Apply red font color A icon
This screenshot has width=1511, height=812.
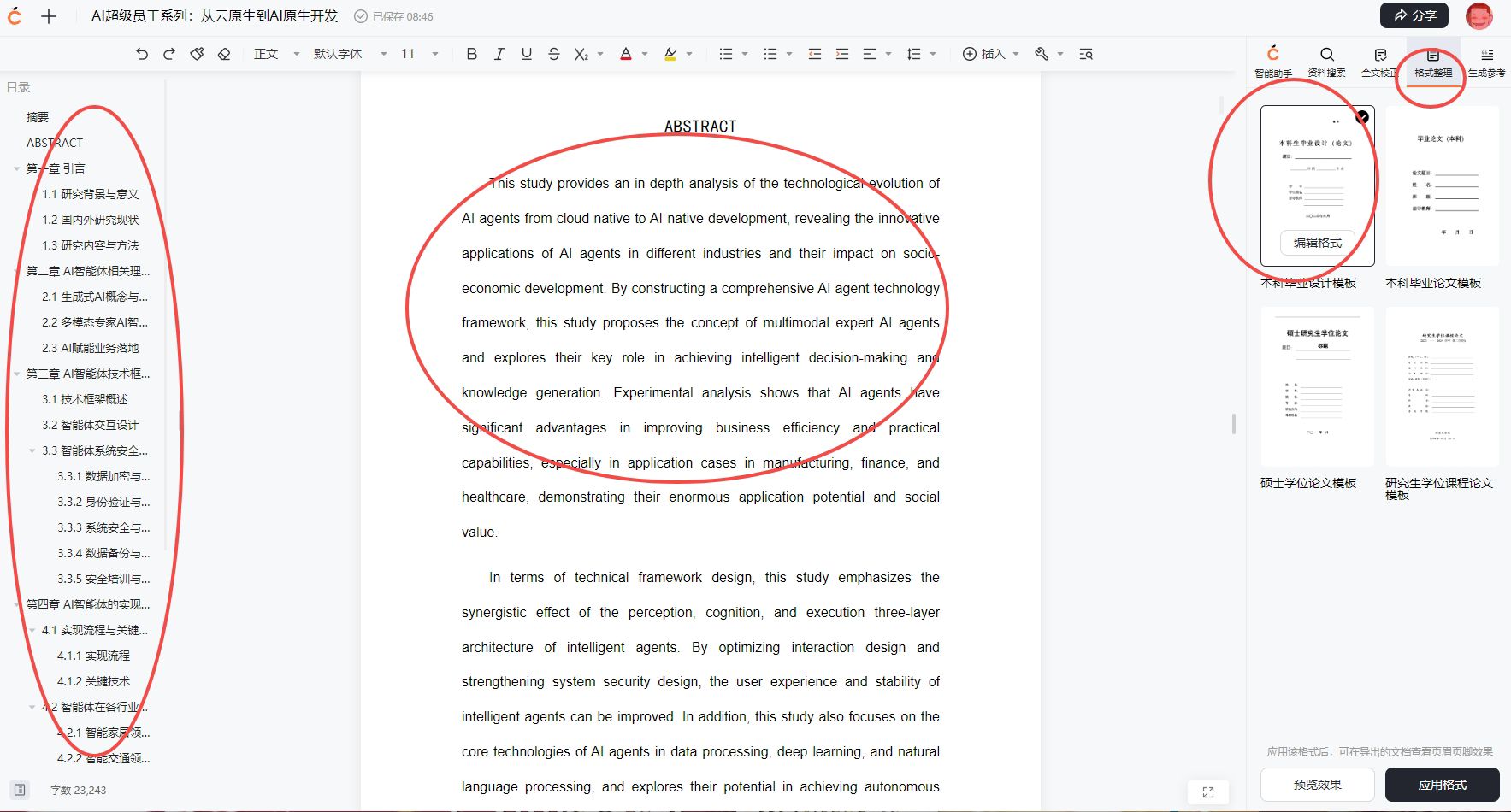tap(626, 54)
